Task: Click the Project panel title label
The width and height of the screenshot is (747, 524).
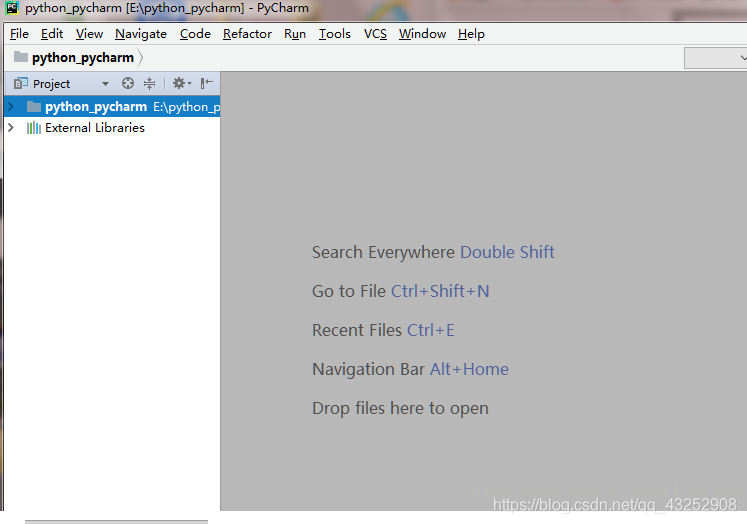Action: coord(51,84)
